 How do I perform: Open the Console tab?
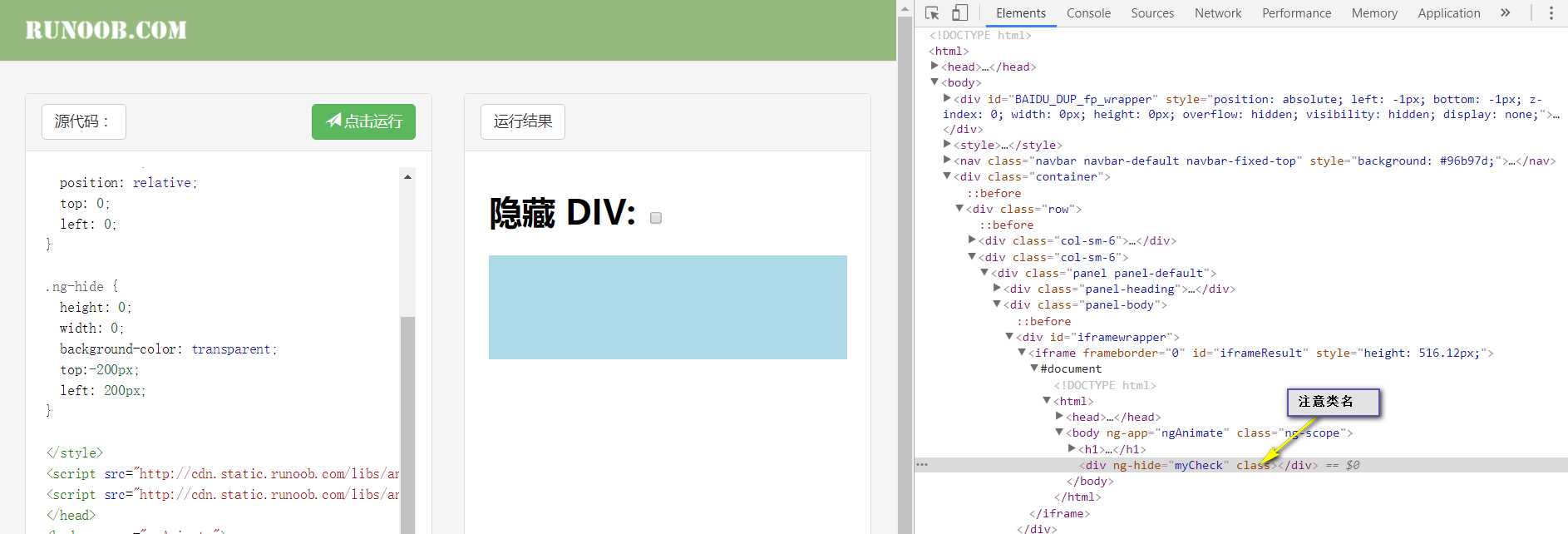[x=1088, y=13]
